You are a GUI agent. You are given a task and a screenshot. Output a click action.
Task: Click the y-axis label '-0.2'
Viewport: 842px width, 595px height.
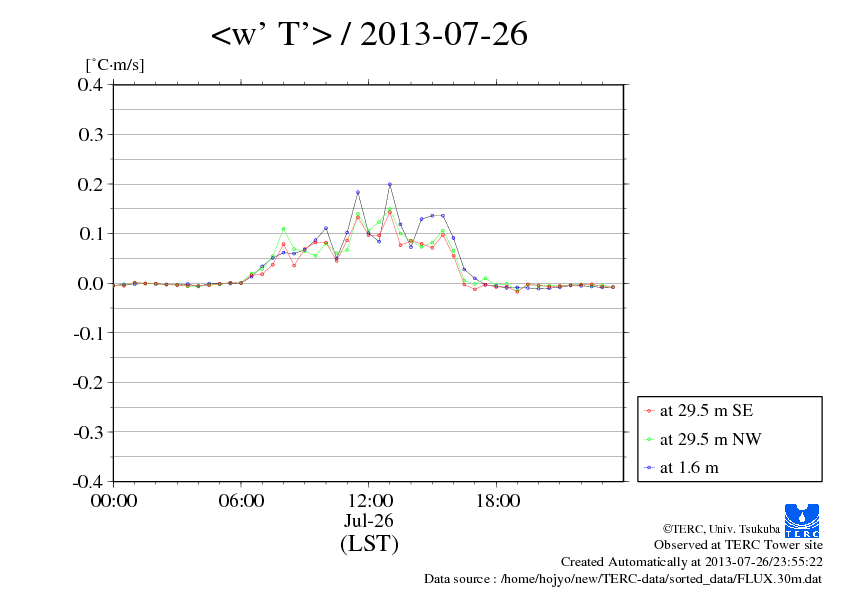click(88, 382)
